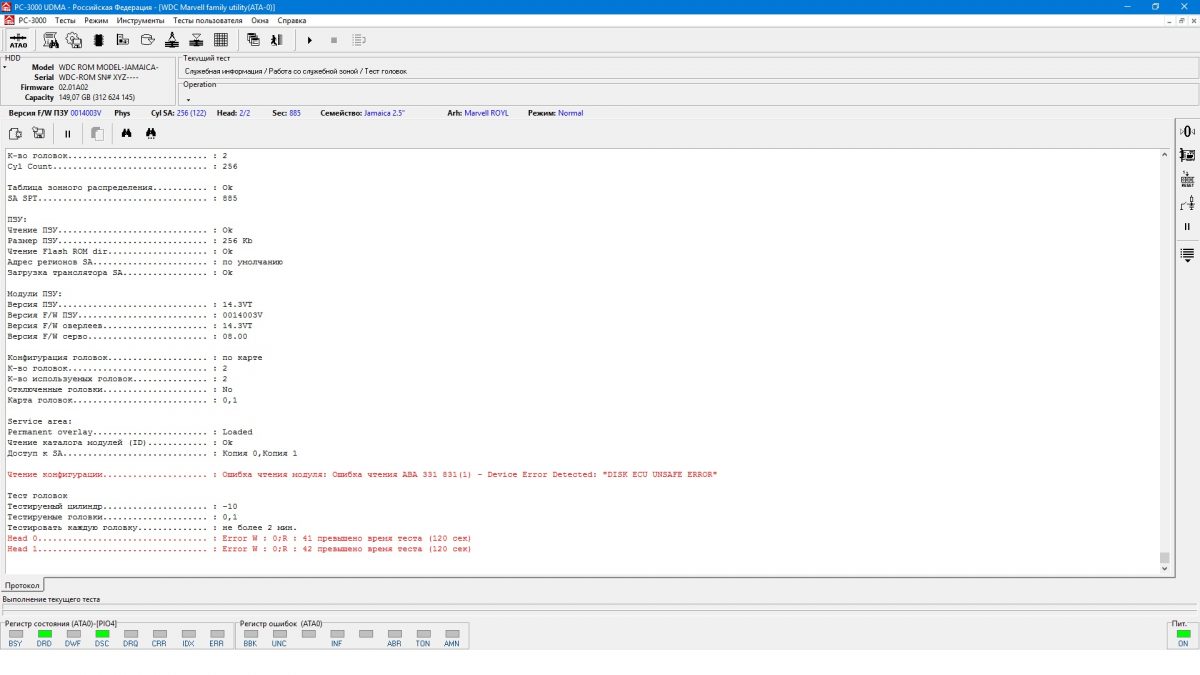Open the Справка menu
Image resolution: width=1200 pixels, height=675 pixels.
tap(292, 20)
